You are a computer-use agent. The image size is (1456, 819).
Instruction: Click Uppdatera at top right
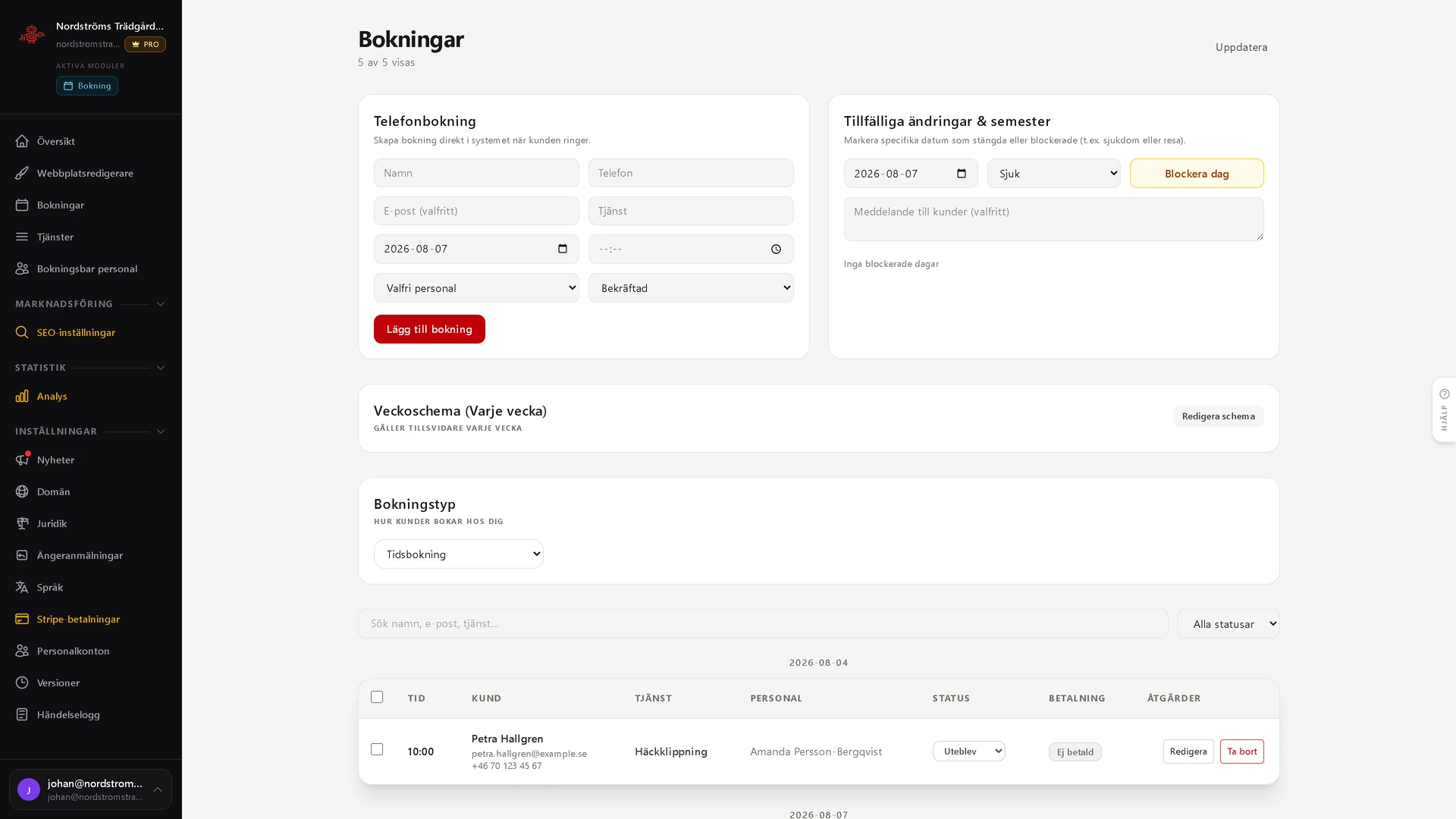(x=1241, y=47)
